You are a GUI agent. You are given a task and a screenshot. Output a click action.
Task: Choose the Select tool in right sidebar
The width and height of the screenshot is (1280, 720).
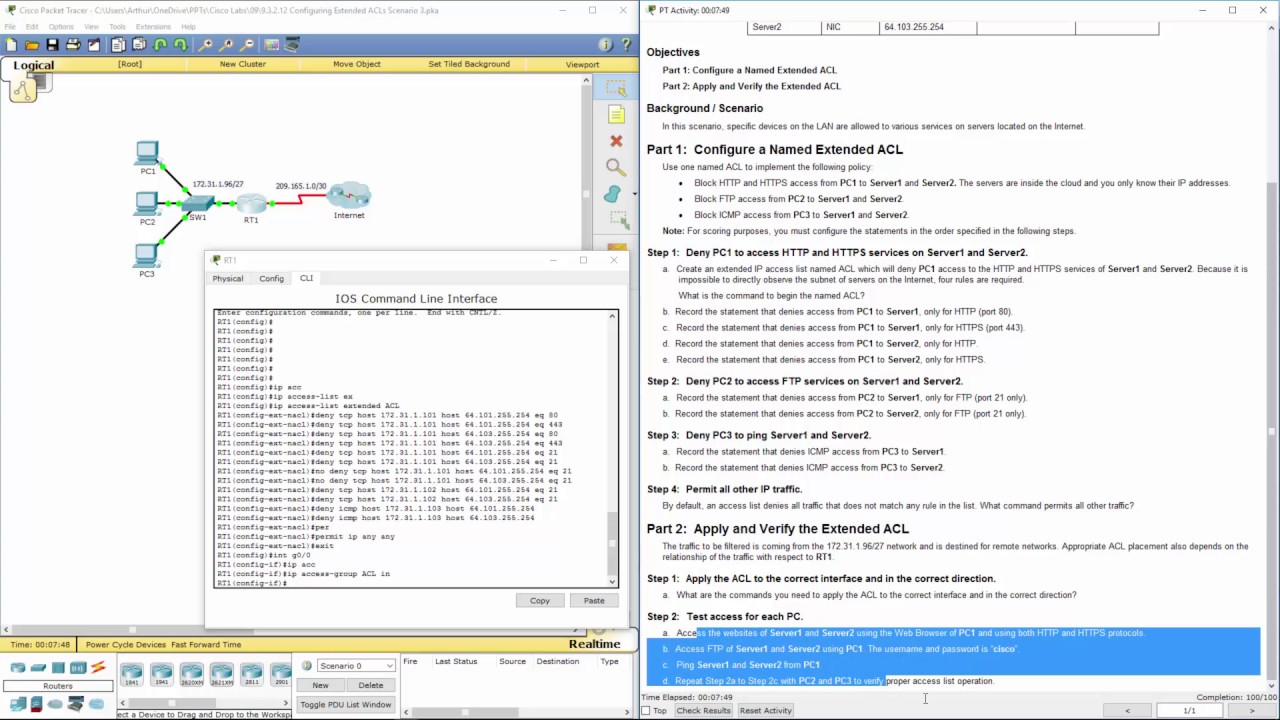pyautogui.click(x=616, y=88)
